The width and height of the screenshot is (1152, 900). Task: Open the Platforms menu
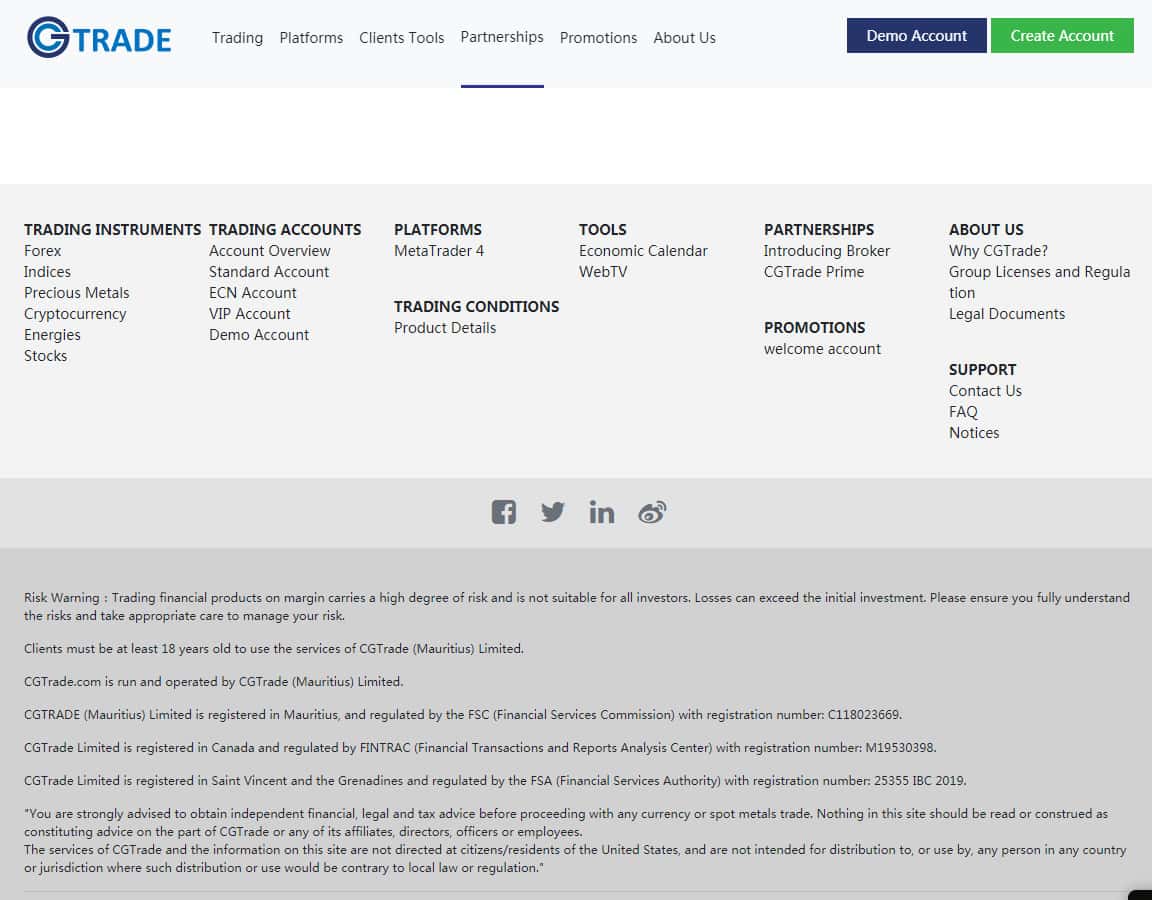[311, 37]
